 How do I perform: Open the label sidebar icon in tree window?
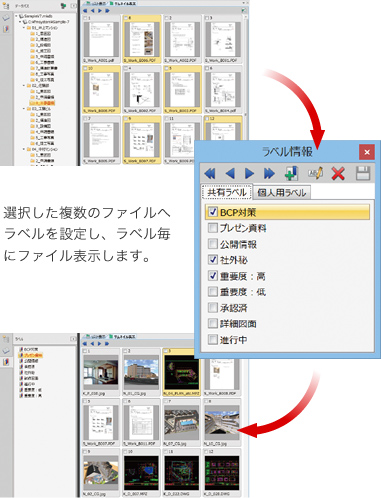pos(6,29)
